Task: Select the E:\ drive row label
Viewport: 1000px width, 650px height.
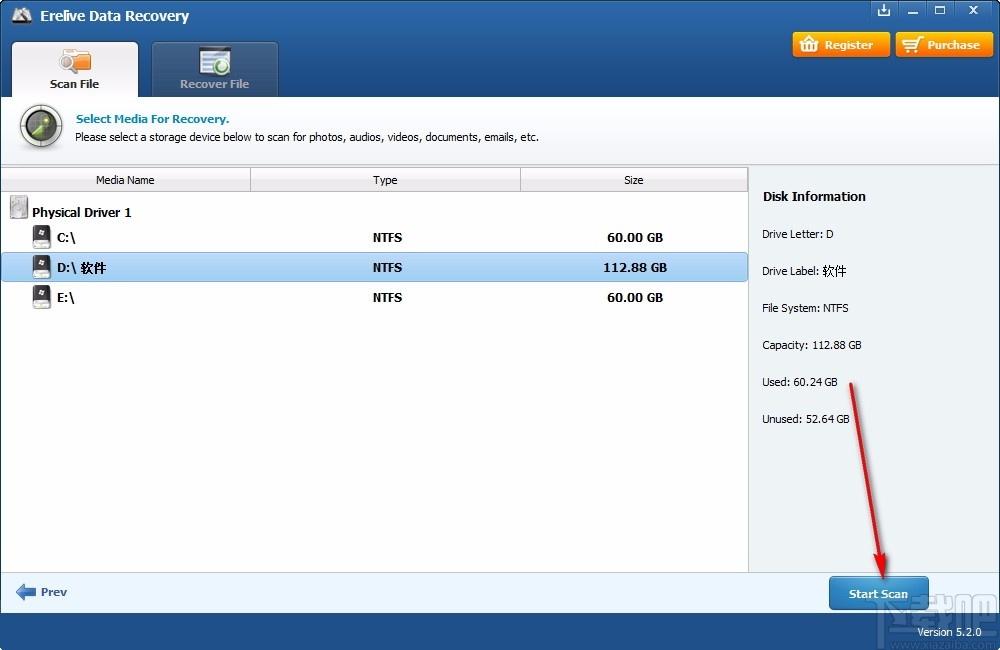Action: click(x=66, y=297)
